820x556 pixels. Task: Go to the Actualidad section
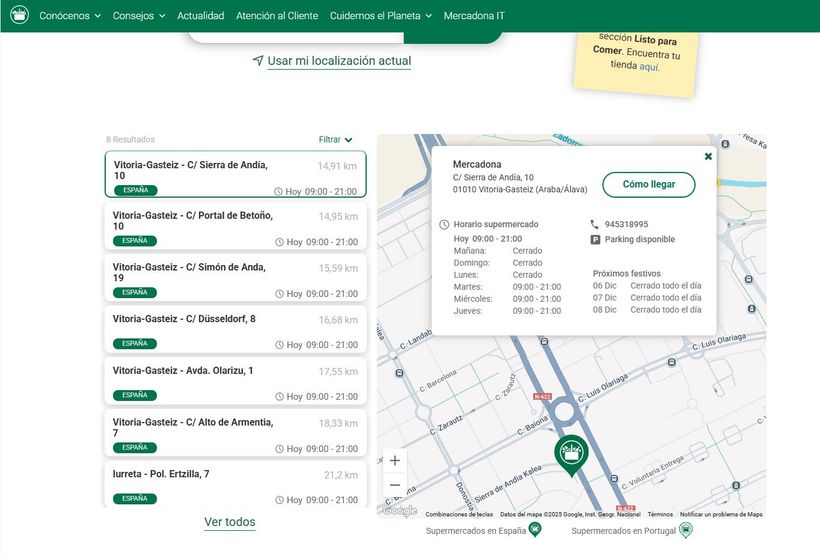pos(200,16)
